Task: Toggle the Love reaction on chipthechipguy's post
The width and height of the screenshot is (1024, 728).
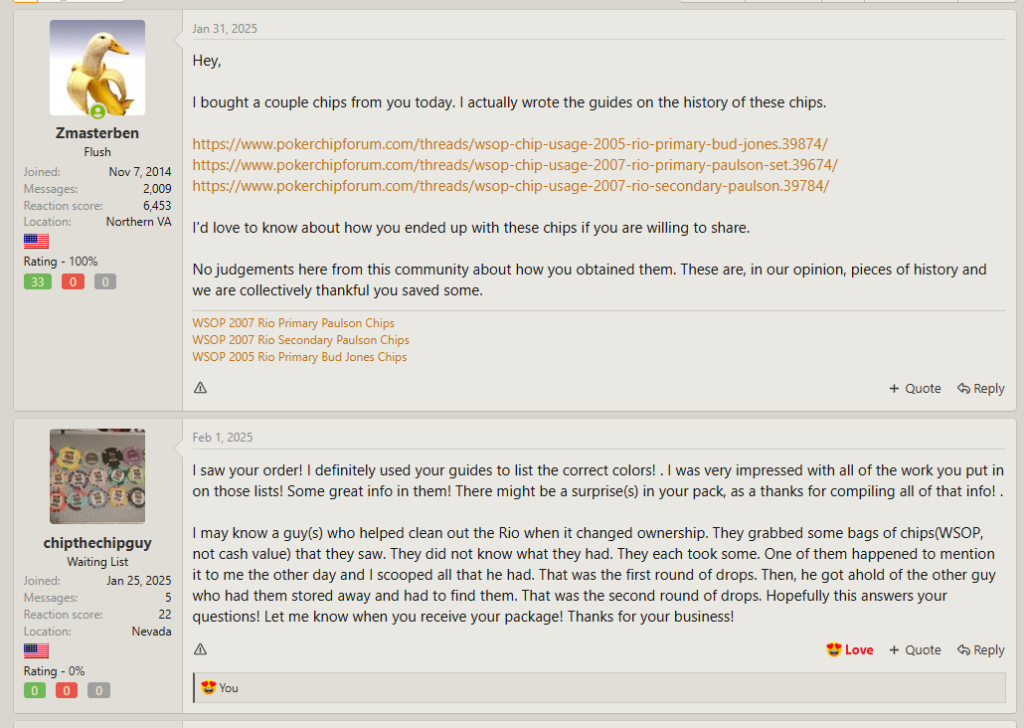Action: 850,650
